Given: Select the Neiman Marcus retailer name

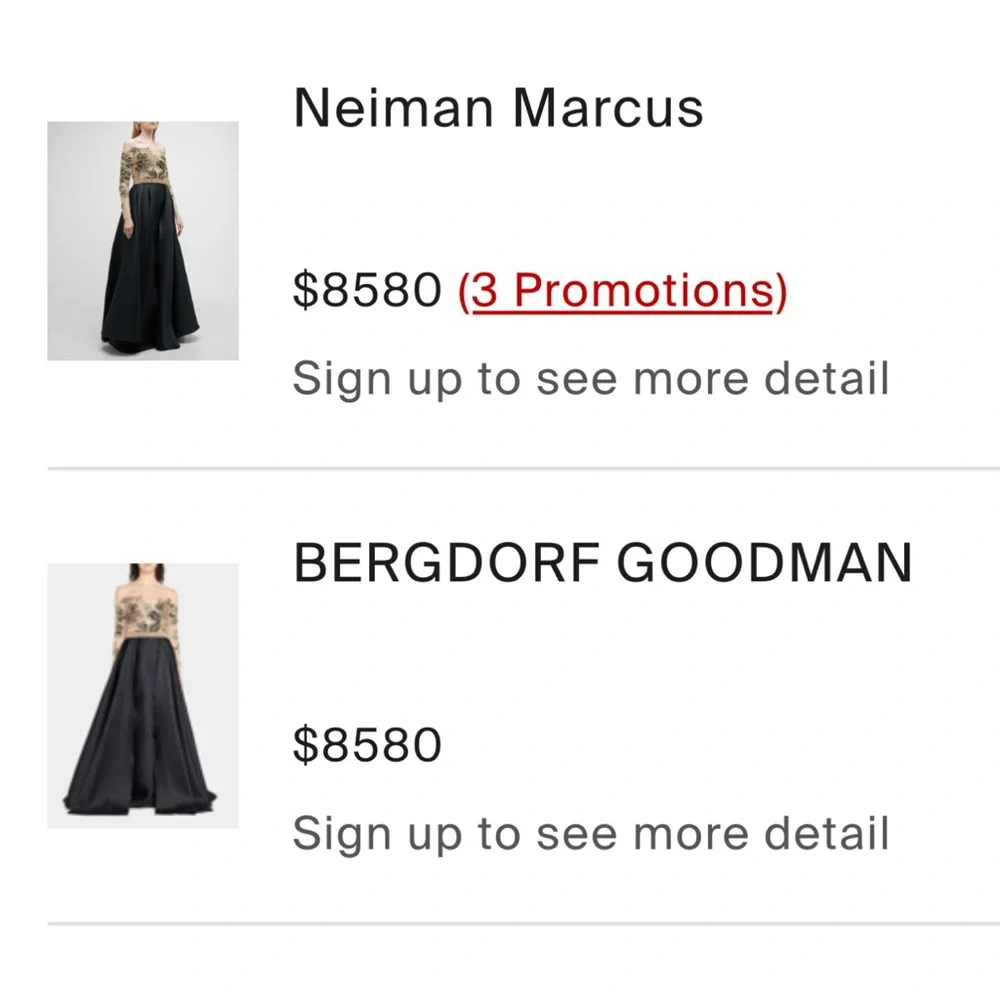Looking at the screenshot, I should tap(498, 107).
